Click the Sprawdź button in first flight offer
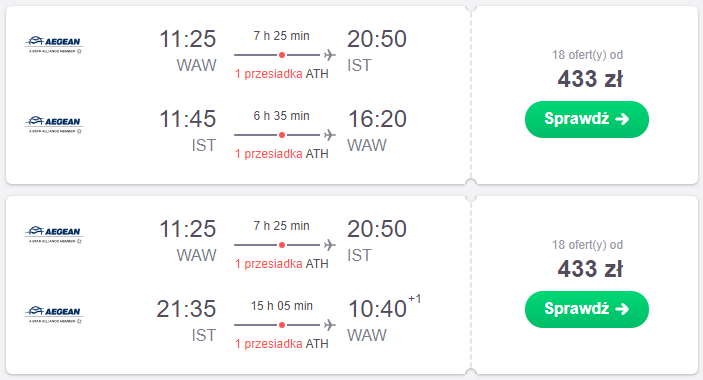 point(586,119)
